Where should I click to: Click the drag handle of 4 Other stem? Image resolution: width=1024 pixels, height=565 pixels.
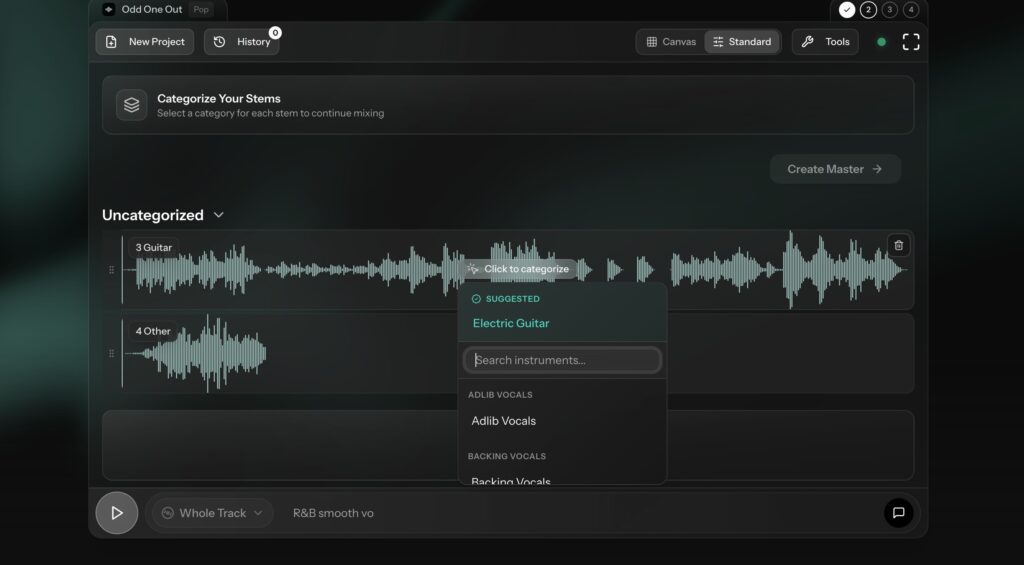(111, 353)
